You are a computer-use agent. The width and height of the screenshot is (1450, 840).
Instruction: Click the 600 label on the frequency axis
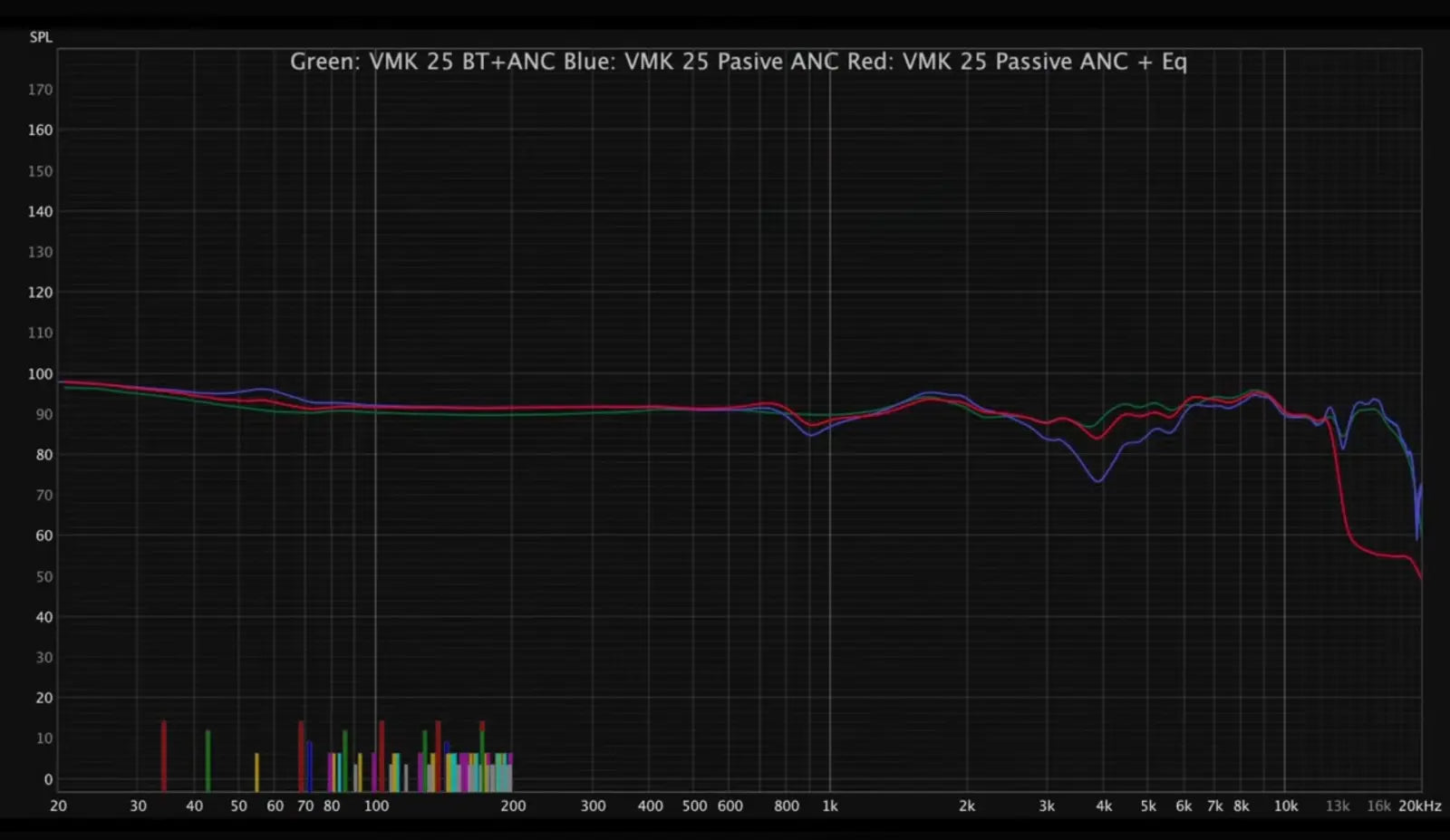pos(730,806)
